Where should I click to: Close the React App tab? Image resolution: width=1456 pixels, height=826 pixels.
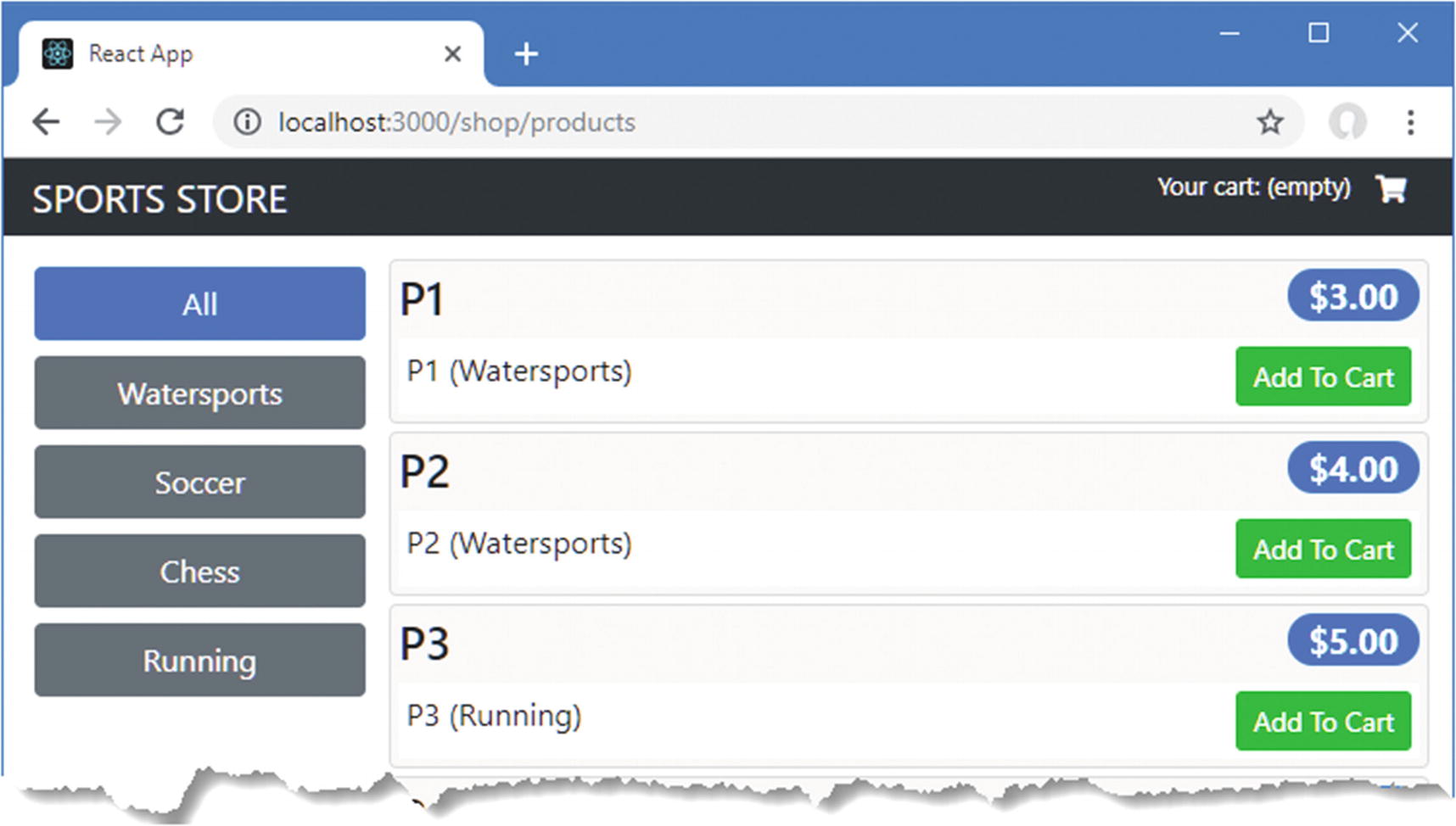click(452, 54)
